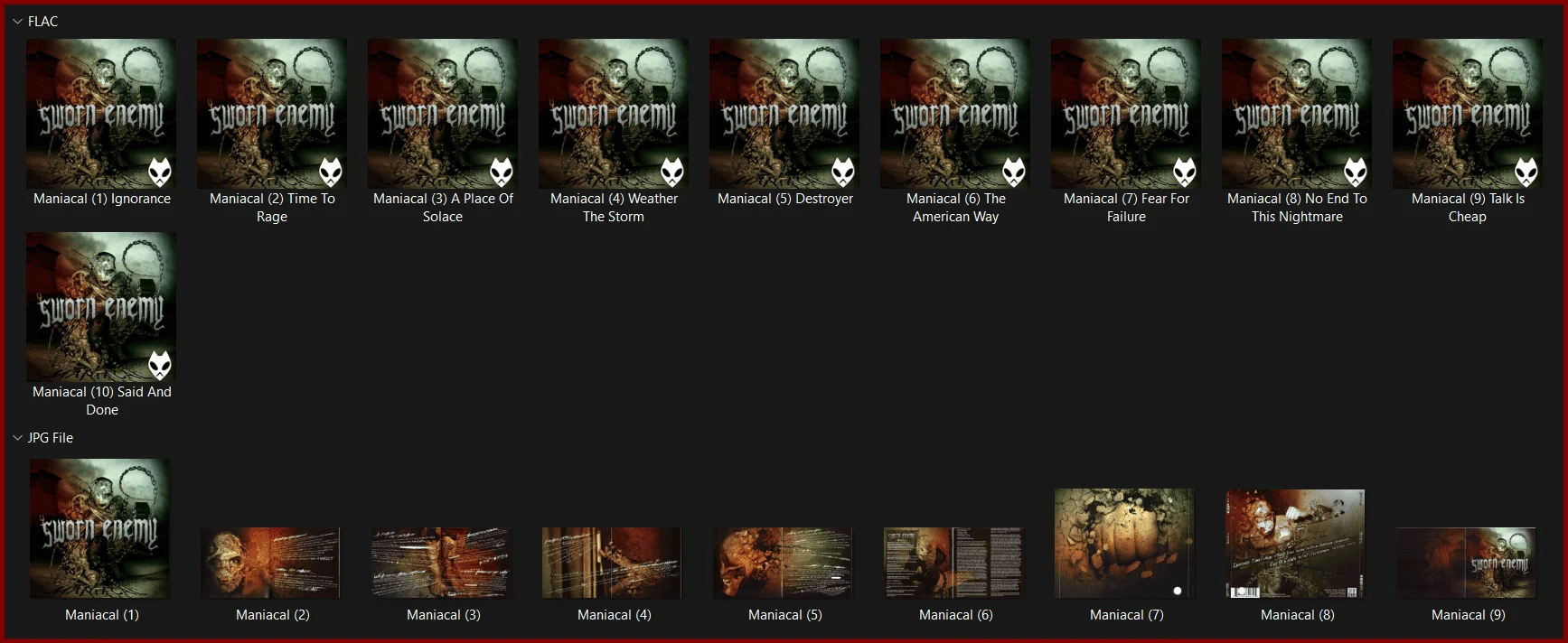
Task: Click the JPG file name 'Maniacal (7)'
Action: tap(1127, 615)
